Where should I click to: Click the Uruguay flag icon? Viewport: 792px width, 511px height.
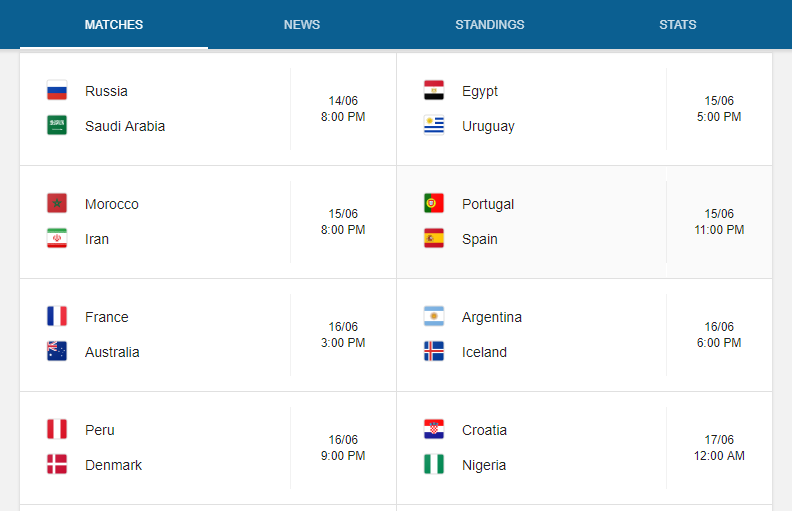pos(434,126)
